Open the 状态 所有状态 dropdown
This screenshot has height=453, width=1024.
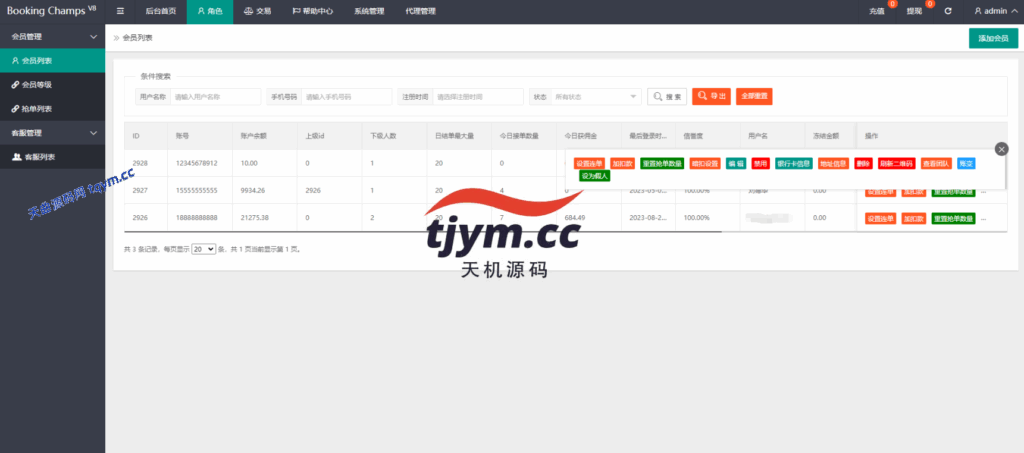[596, 97]
